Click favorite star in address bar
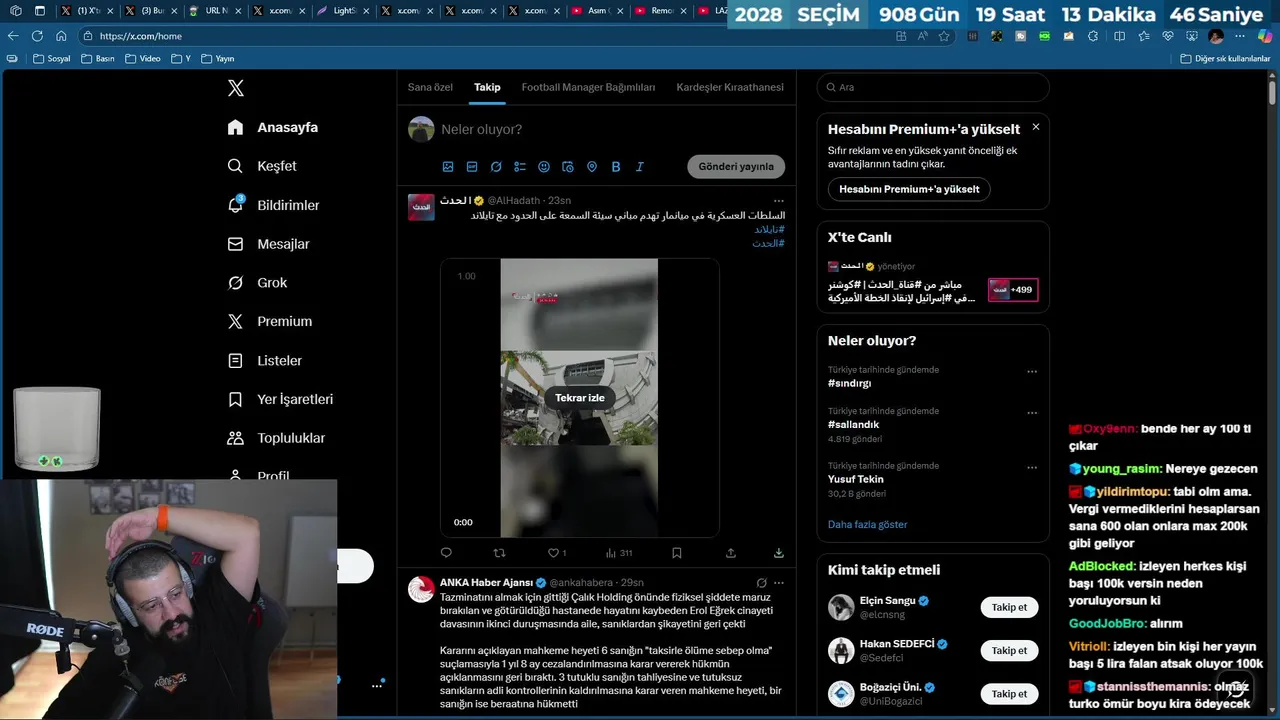The image size is (1280, 720). tap(944, 36)
